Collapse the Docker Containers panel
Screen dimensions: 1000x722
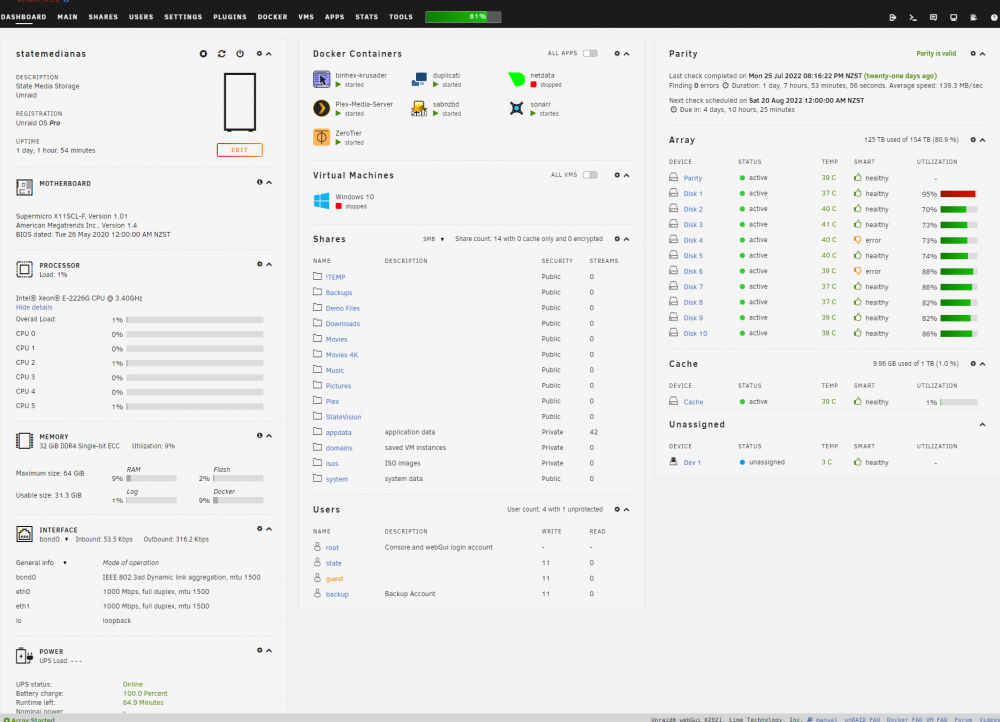tap(626, 54)
